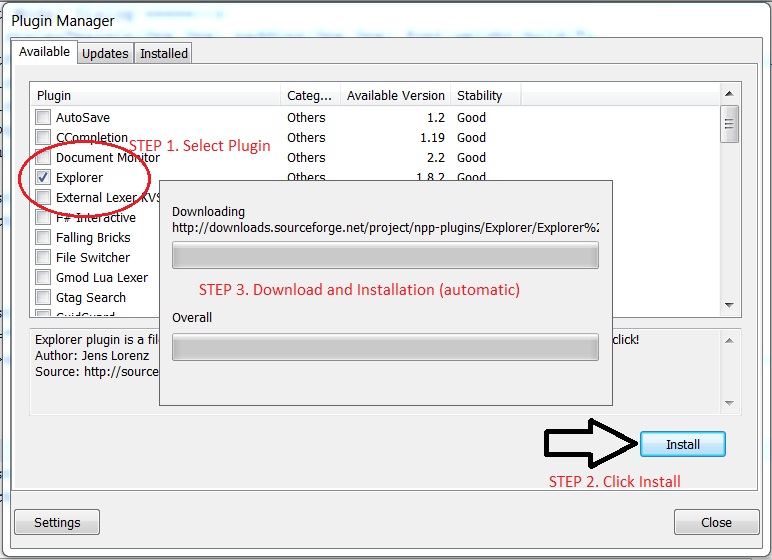
Task: Sort by Stability column header
Action: [485, 95]
